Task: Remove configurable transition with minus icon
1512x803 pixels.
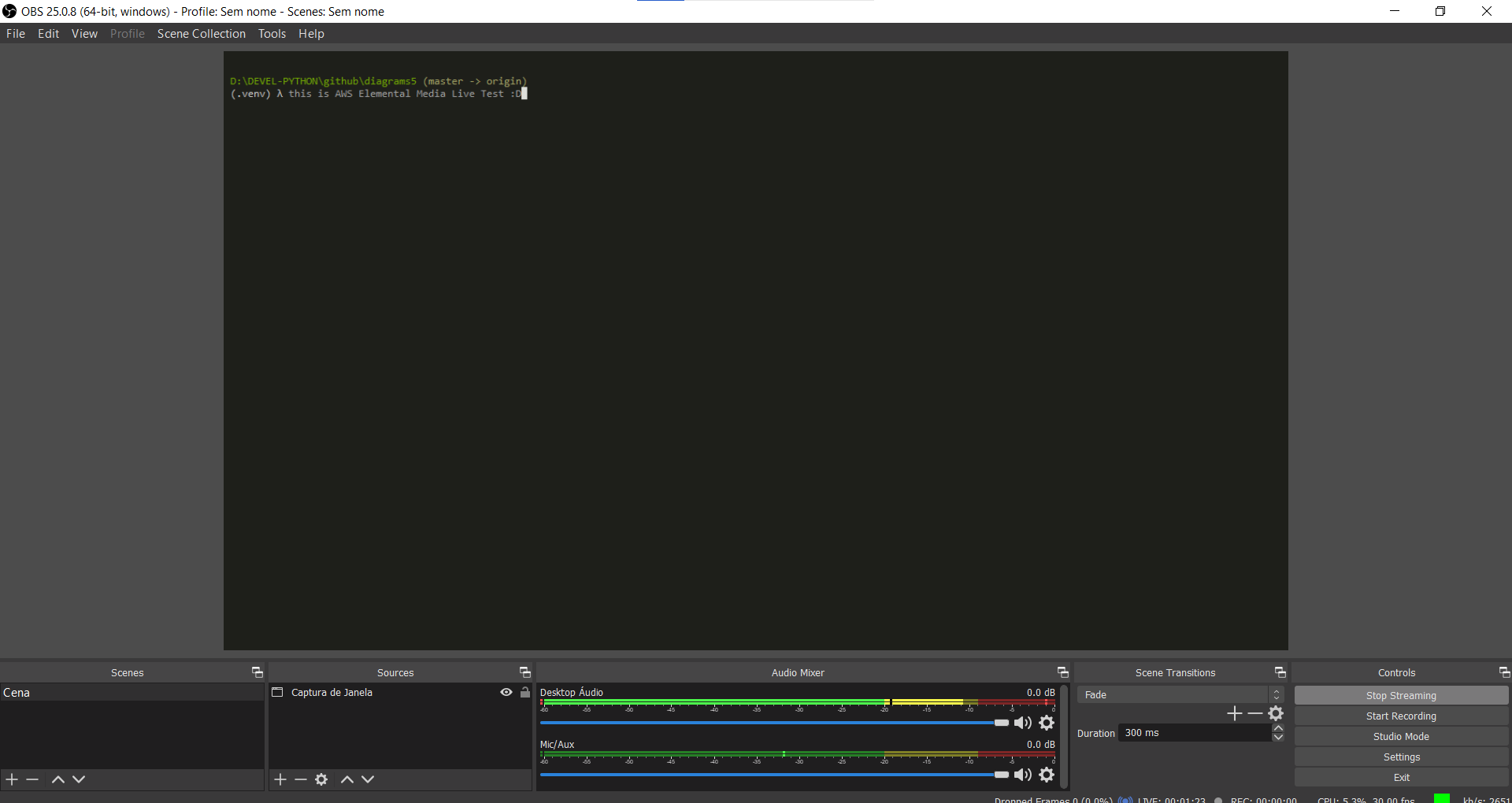Action: pos(1255,713)
